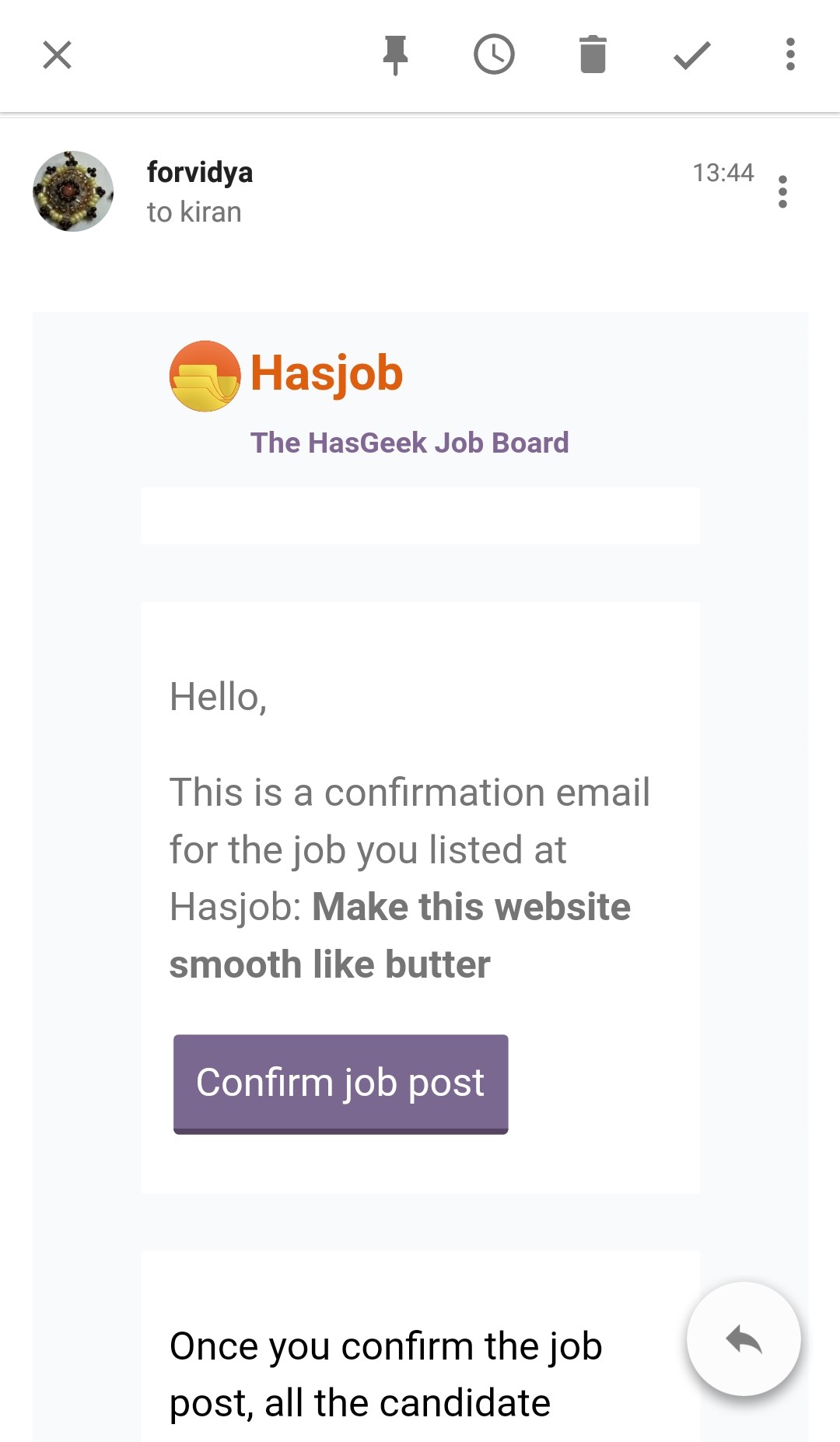Tap the 13:44 timestamp

tap(723, 172)
